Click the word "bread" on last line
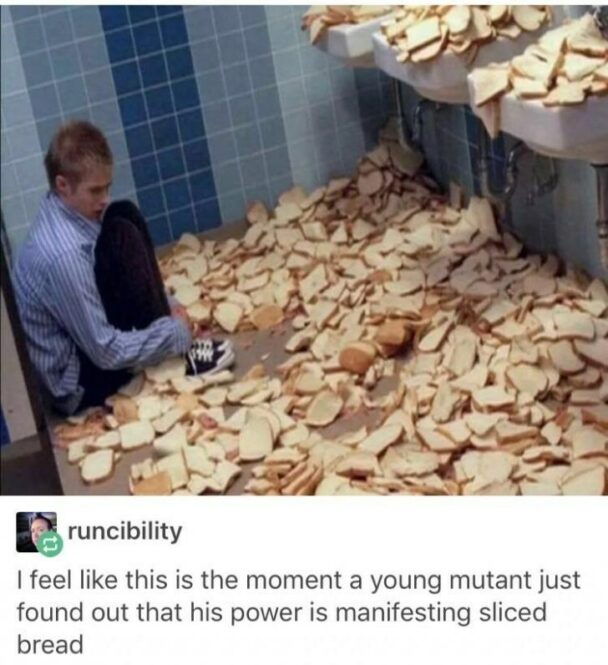The image size is (608, 665). pos(50,645)
